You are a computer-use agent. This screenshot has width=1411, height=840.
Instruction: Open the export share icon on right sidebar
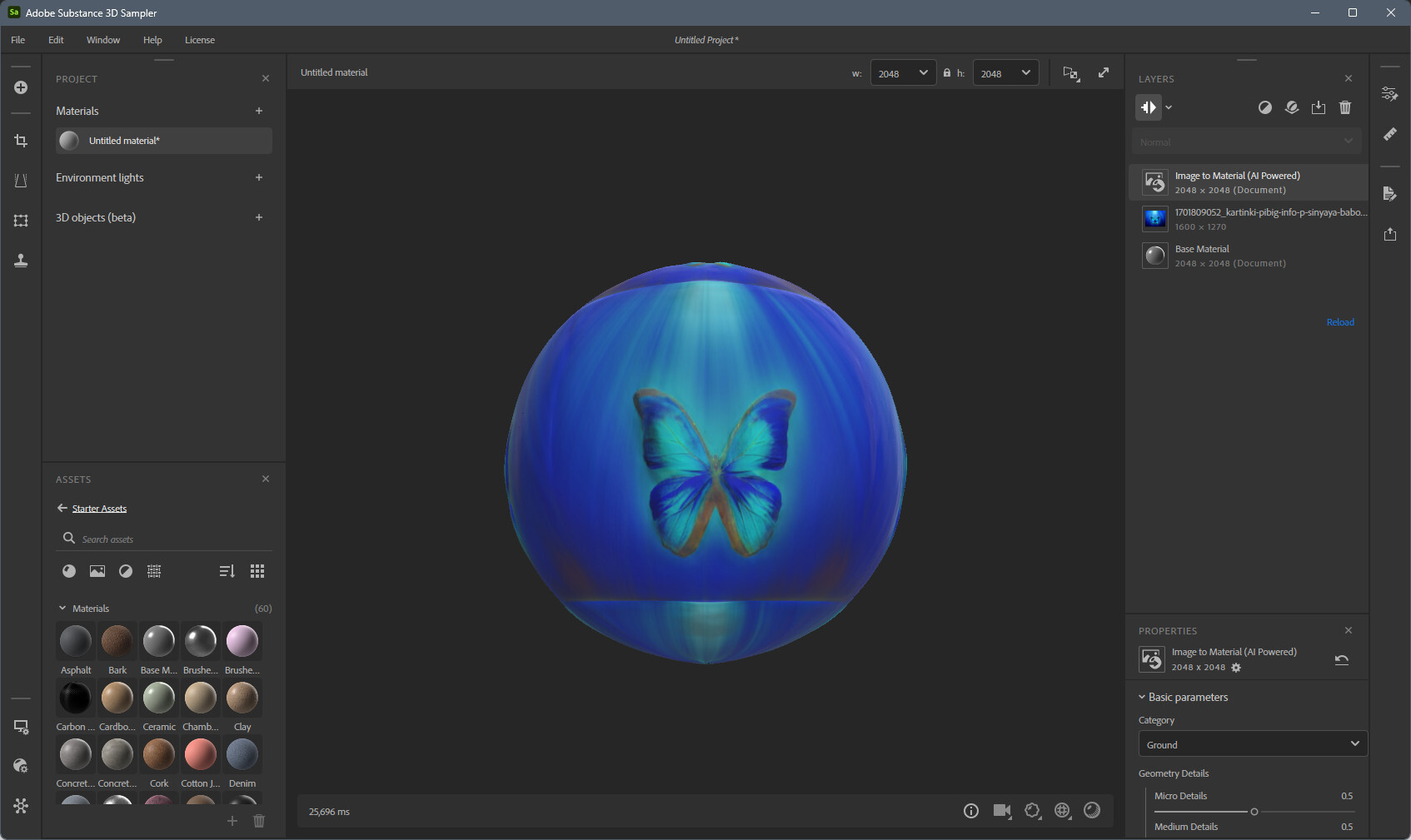pos(1389,234)
